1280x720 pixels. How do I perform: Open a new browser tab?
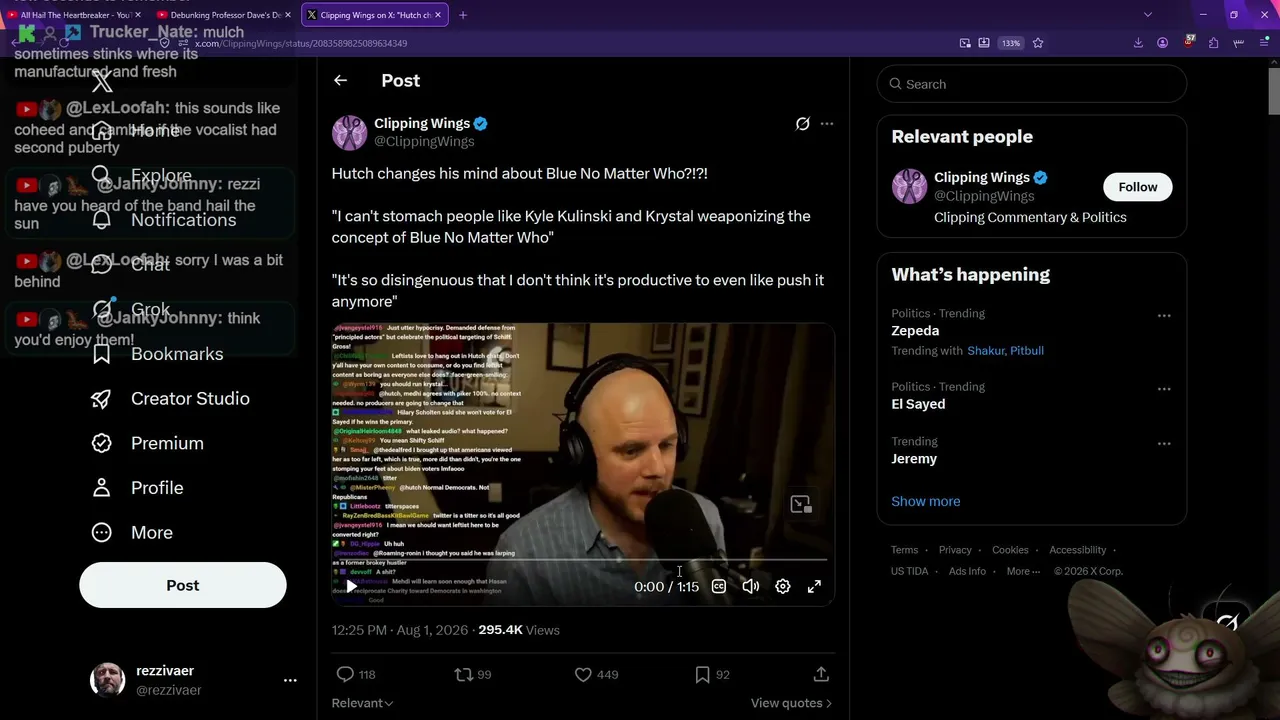click(463, 15)
